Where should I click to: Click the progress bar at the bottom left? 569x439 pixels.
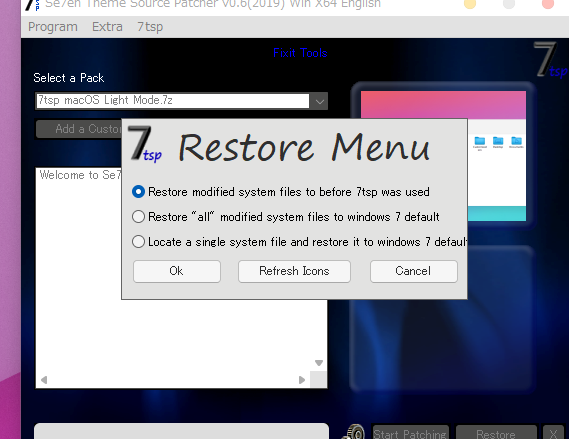[x=181, y=431]
